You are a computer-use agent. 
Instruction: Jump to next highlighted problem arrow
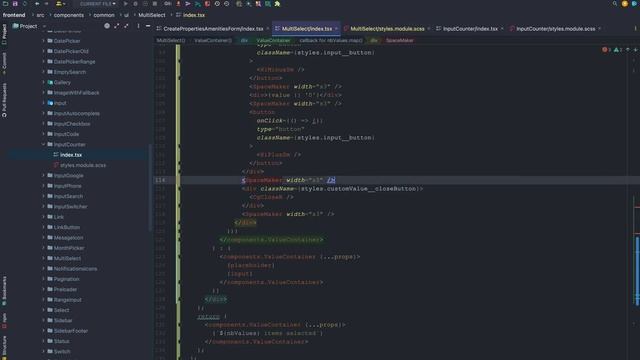point(636,49)
